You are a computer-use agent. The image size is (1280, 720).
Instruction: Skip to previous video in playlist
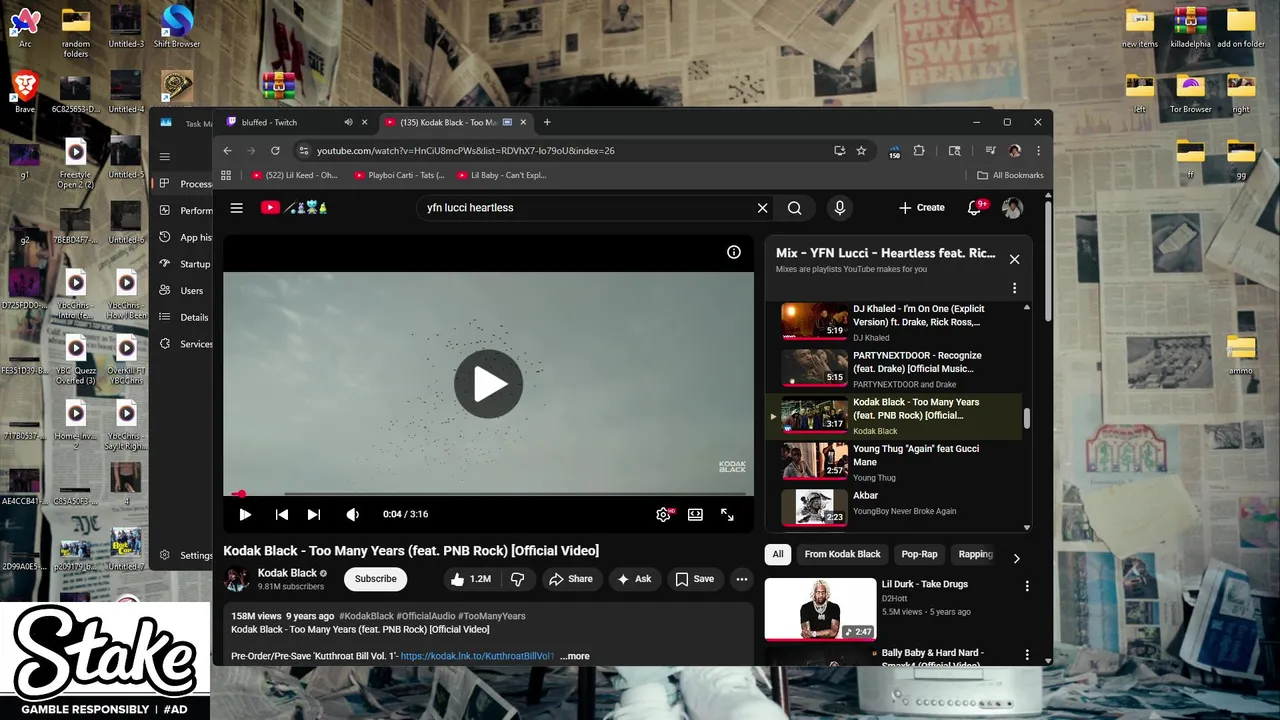tap(282, 514)
